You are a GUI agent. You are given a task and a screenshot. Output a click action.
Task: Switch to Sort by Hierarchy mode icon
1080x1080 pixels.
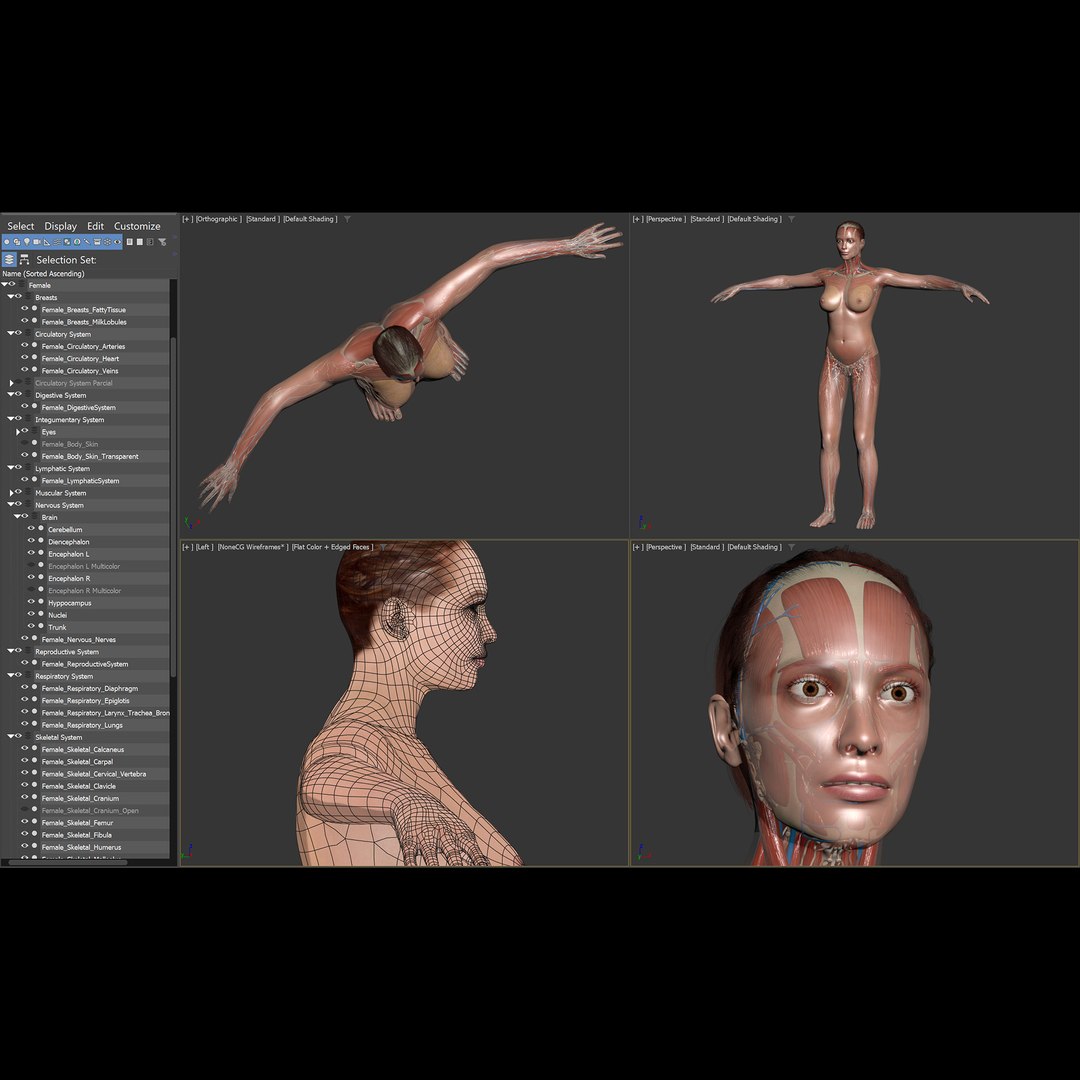click(x=24, y=260)
